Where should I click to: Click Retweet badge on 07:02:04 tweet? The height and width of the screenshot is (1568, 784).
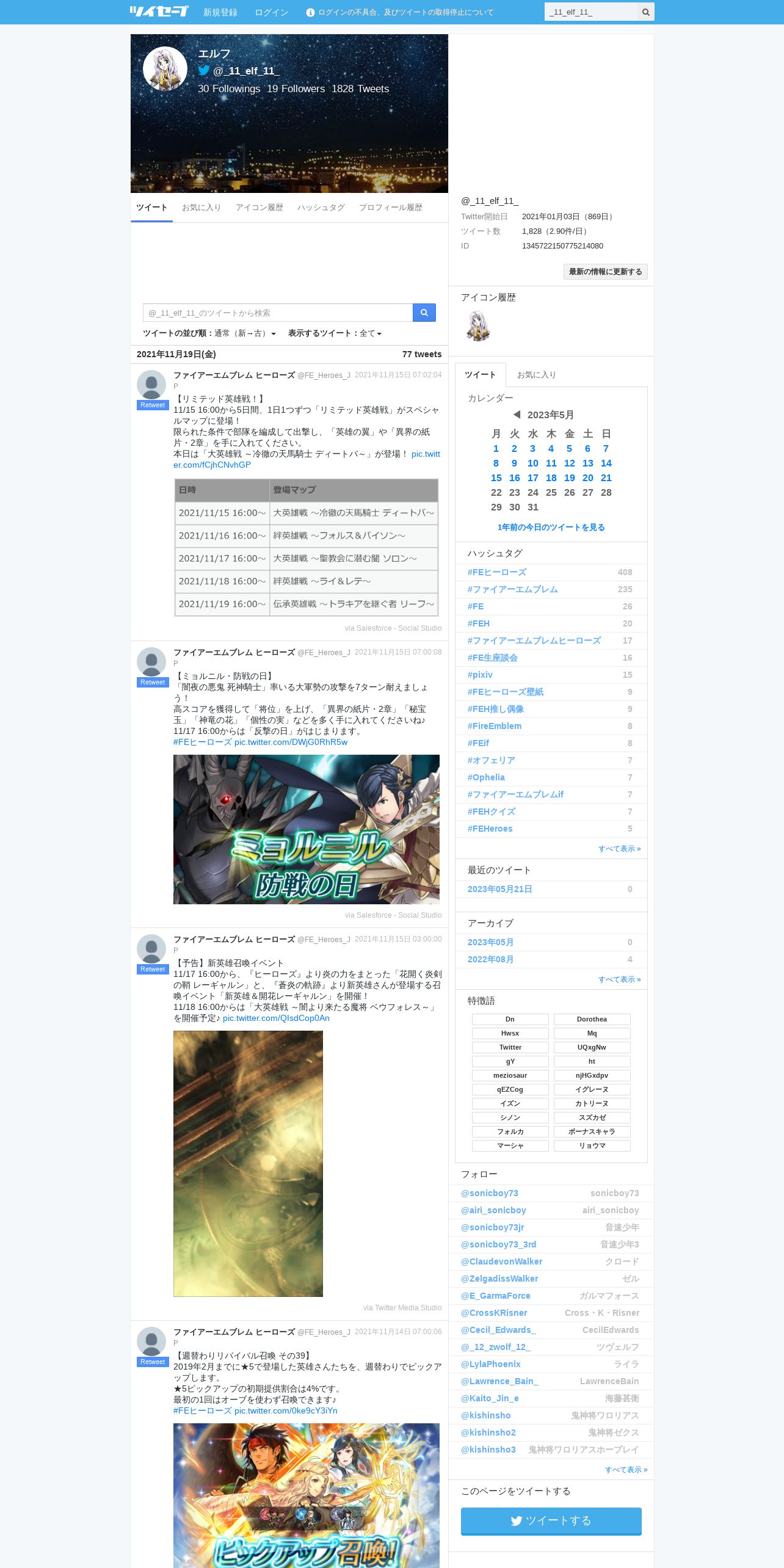point(153,405)
